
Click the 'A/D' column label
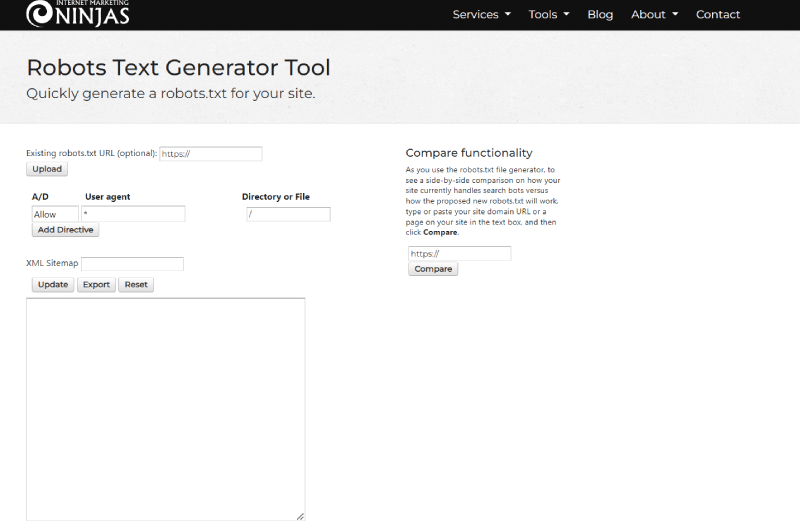click(40, 196)
